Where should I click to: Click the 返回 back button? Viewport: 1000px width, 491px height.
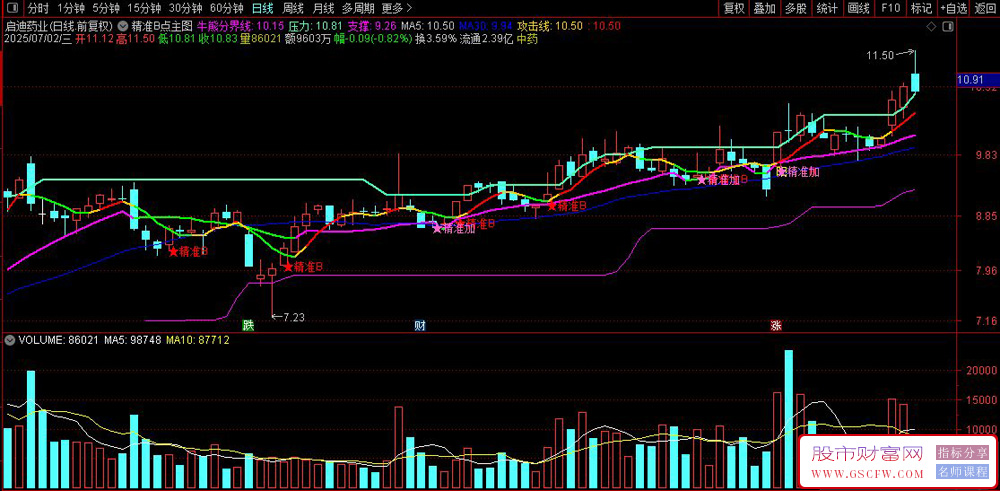(x=985, y=8)
